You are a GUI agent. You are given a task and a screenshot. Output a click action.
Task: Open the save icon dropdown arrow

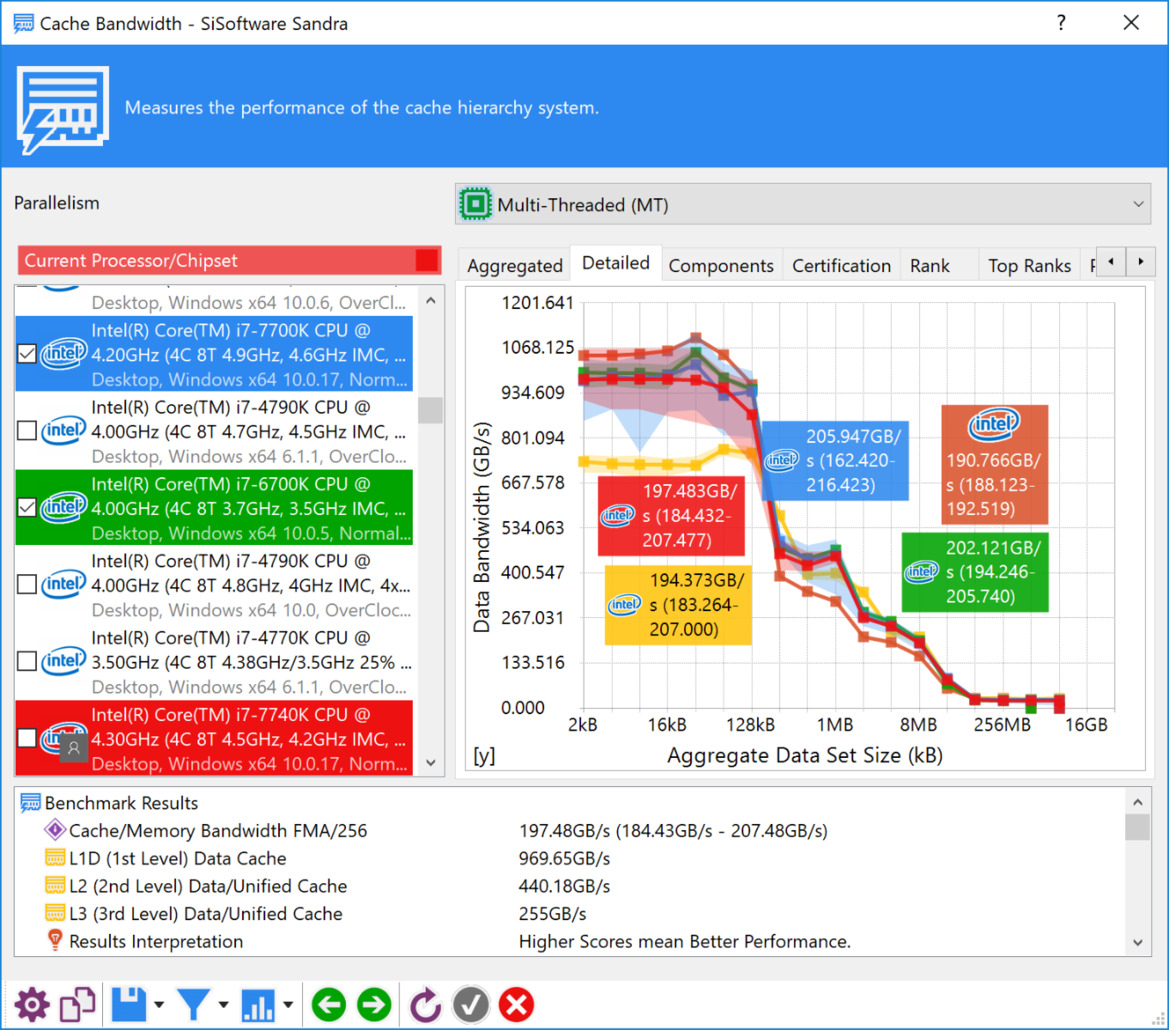[159, 1005]
